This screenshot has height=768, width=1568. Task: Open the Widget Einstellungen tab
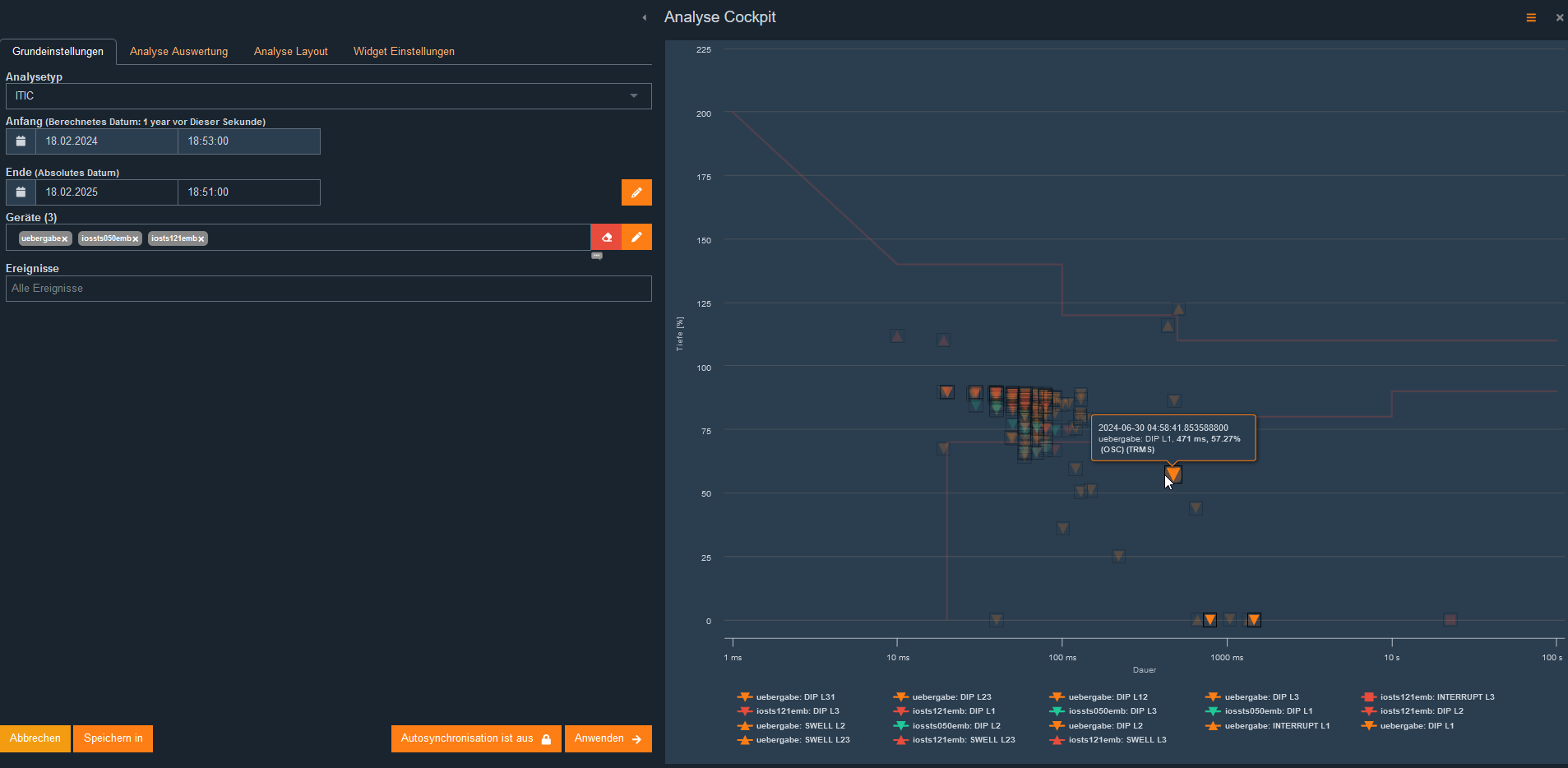(404, 52)
